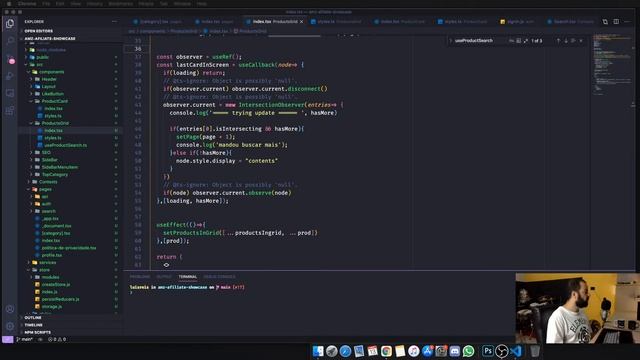This screenshot has height=360, width=640.
Task: Open the Debug Console panel tab
Action: [220, 277]
